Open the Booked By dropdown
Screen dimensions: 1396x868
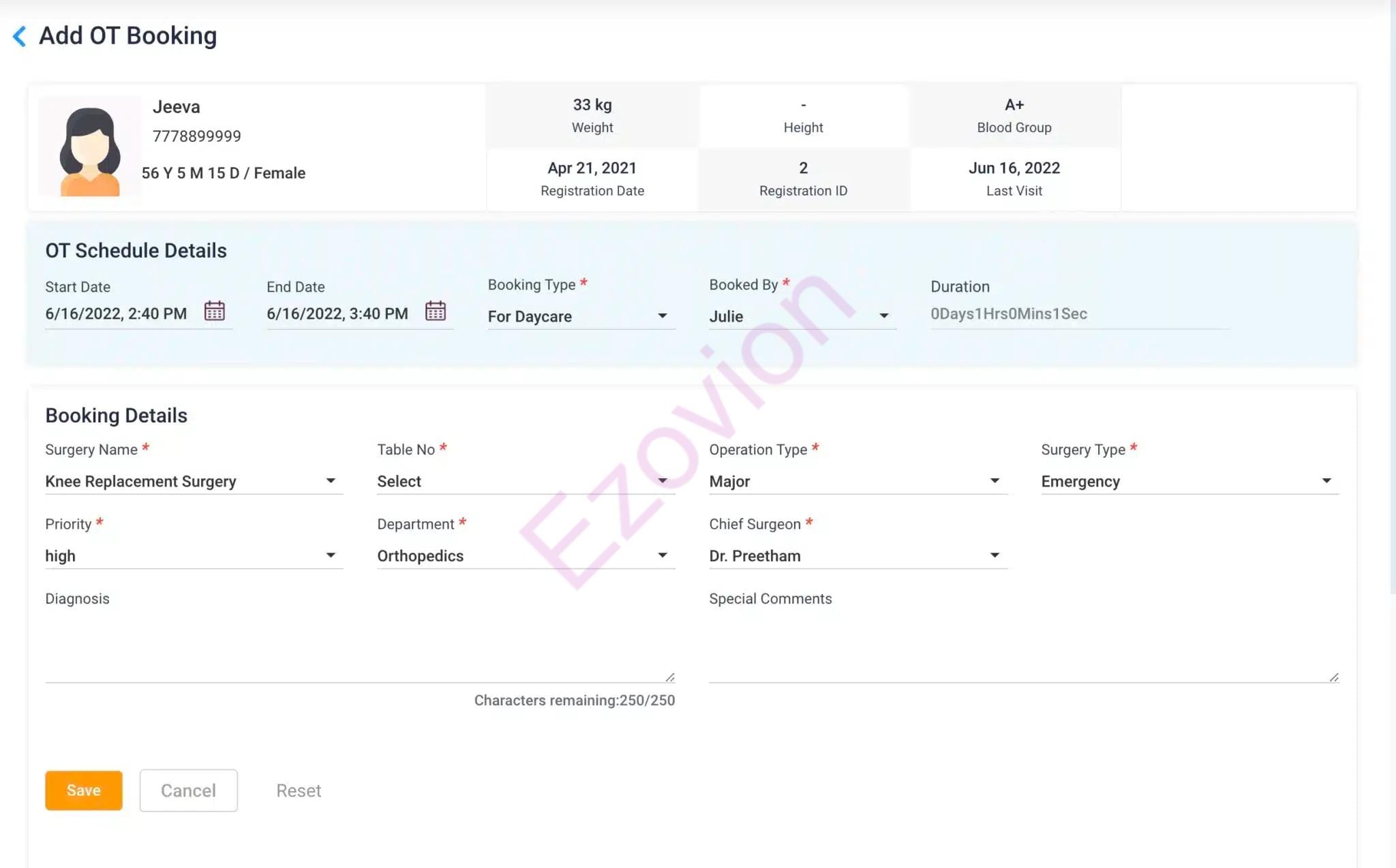pos(802,316)
